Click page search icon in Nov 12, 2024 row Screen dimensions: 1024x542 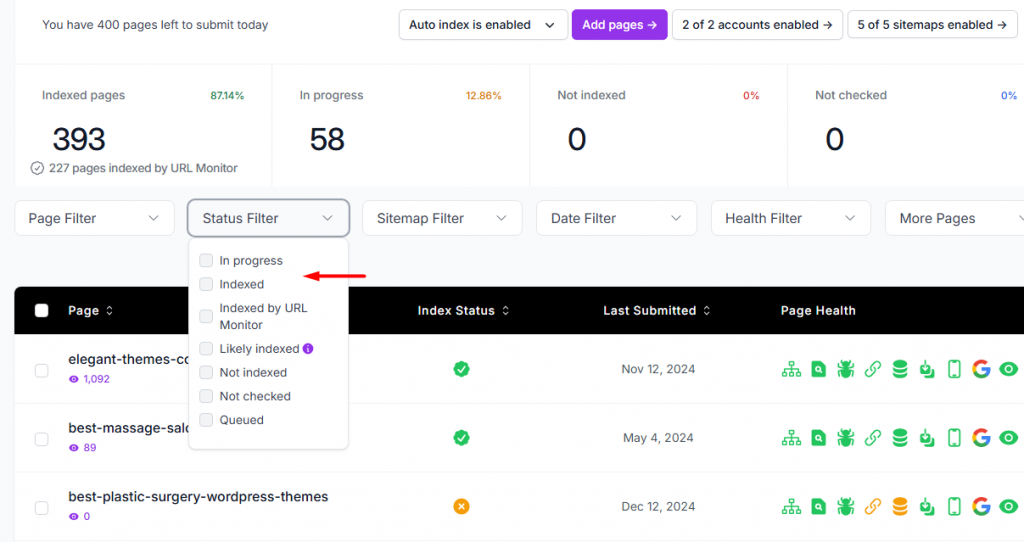click(818, 370)
